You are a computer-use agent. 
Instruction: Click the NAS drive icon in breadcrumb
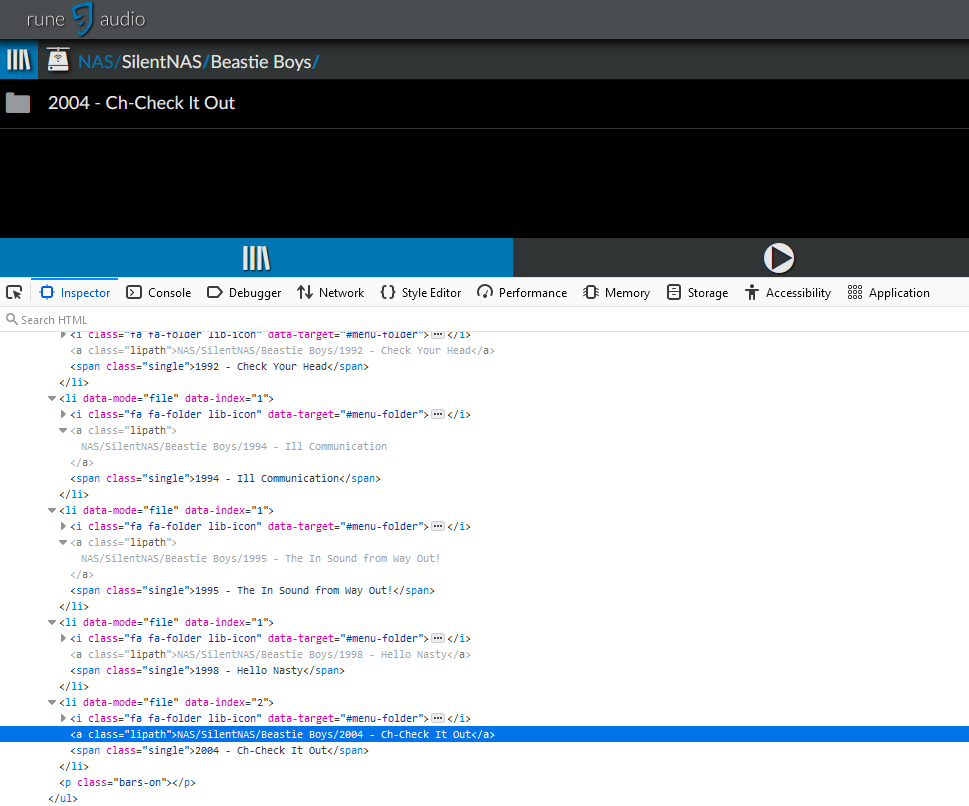point(58,60)
